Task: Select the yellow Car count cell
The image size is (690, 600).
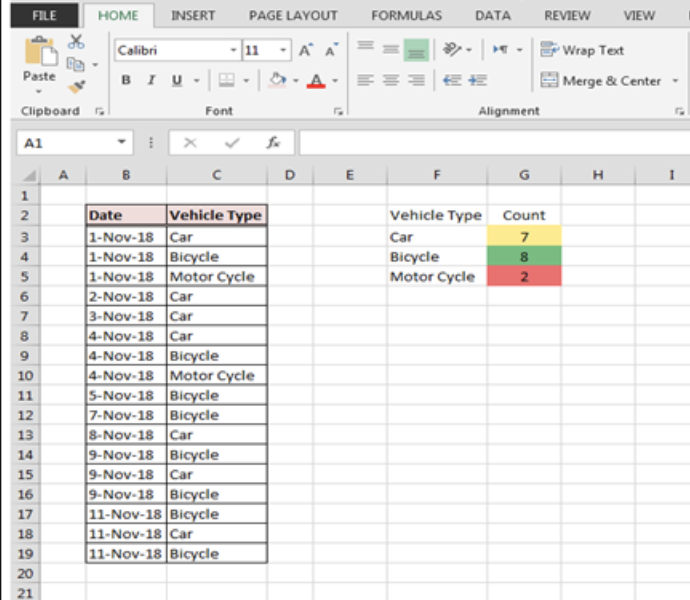Action: point(524,237)
